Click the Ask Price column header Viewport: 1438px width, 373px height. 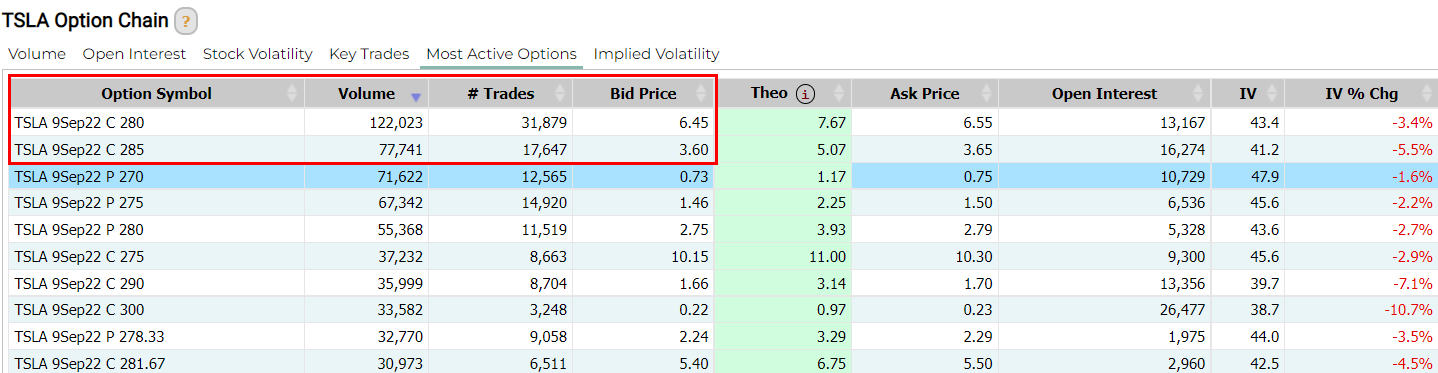coord(925,94)
